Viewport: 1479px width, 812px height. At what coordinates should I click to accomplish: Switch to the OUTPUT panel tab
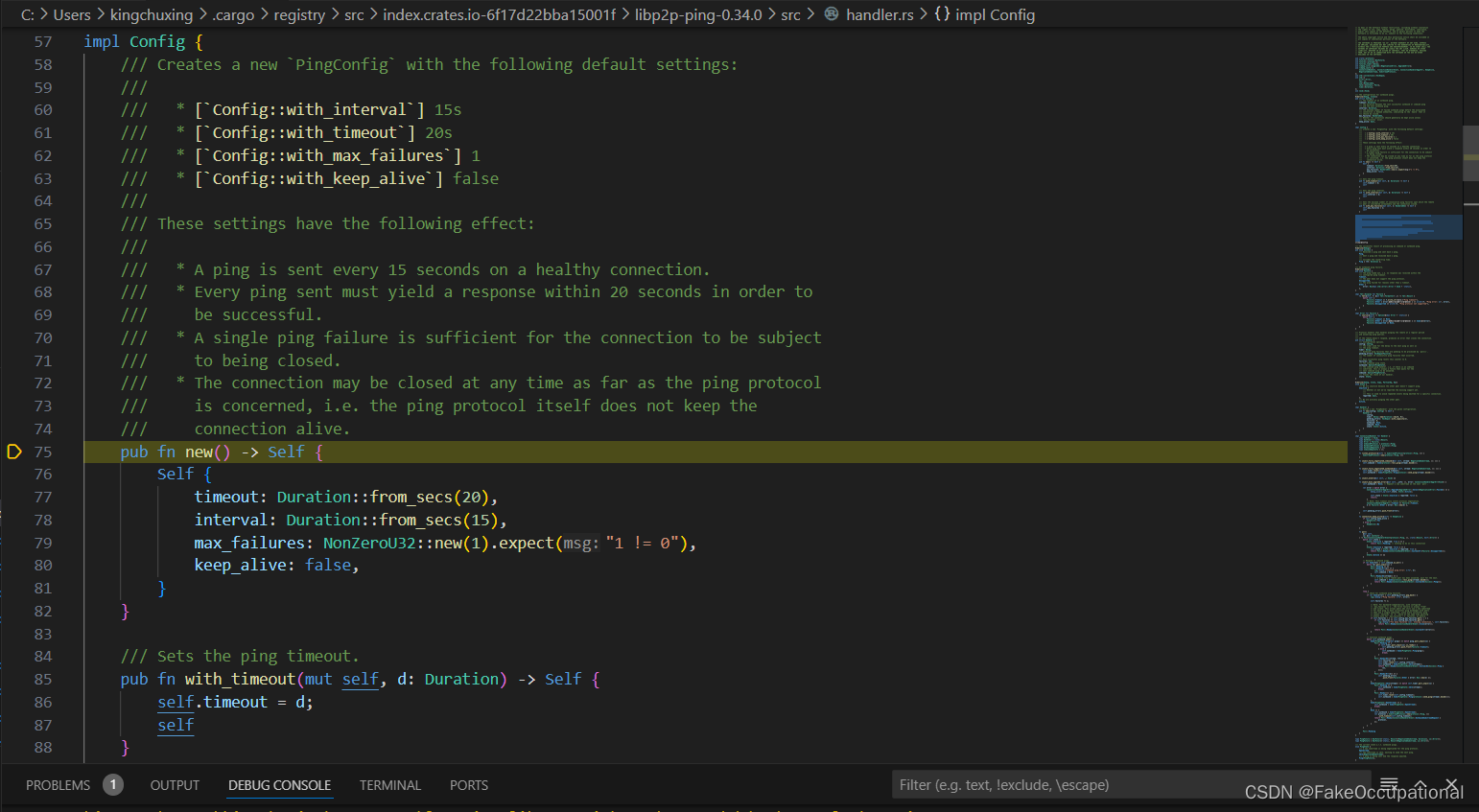coord(175,785)
